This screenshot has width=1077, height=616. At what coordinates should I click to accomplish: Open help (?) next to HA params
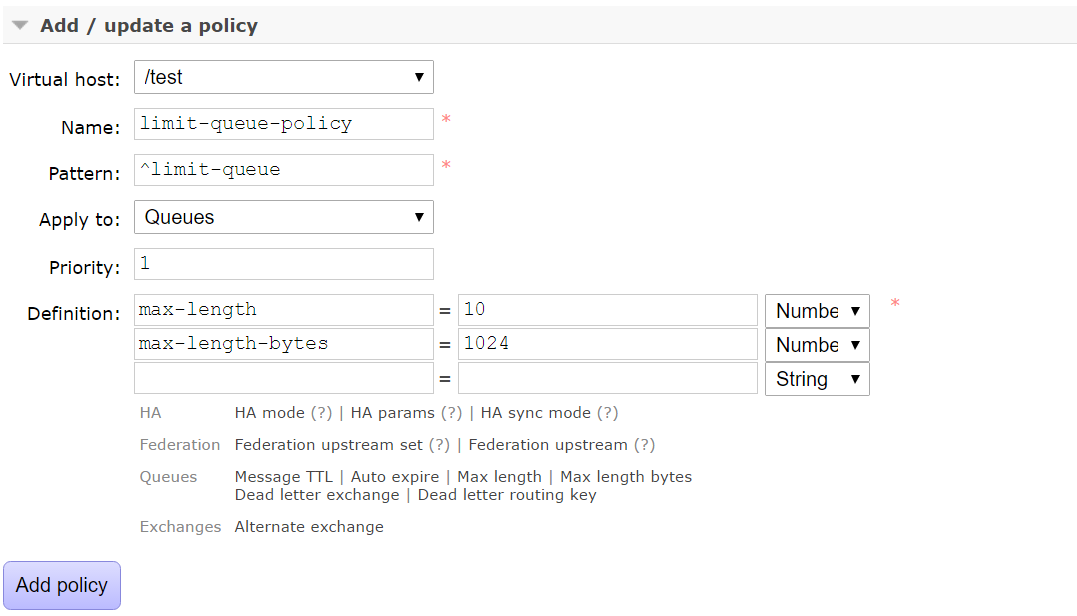coord(452,413)
